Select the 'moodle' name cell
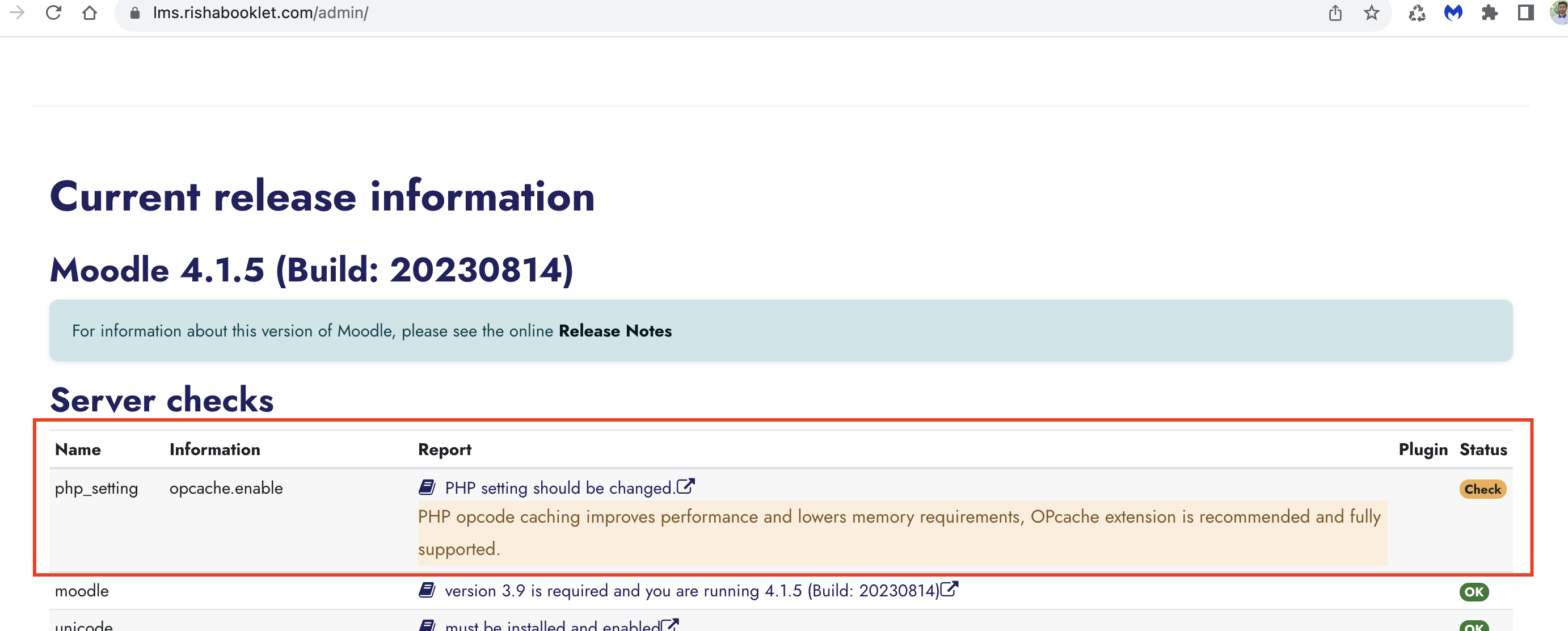 82,591
